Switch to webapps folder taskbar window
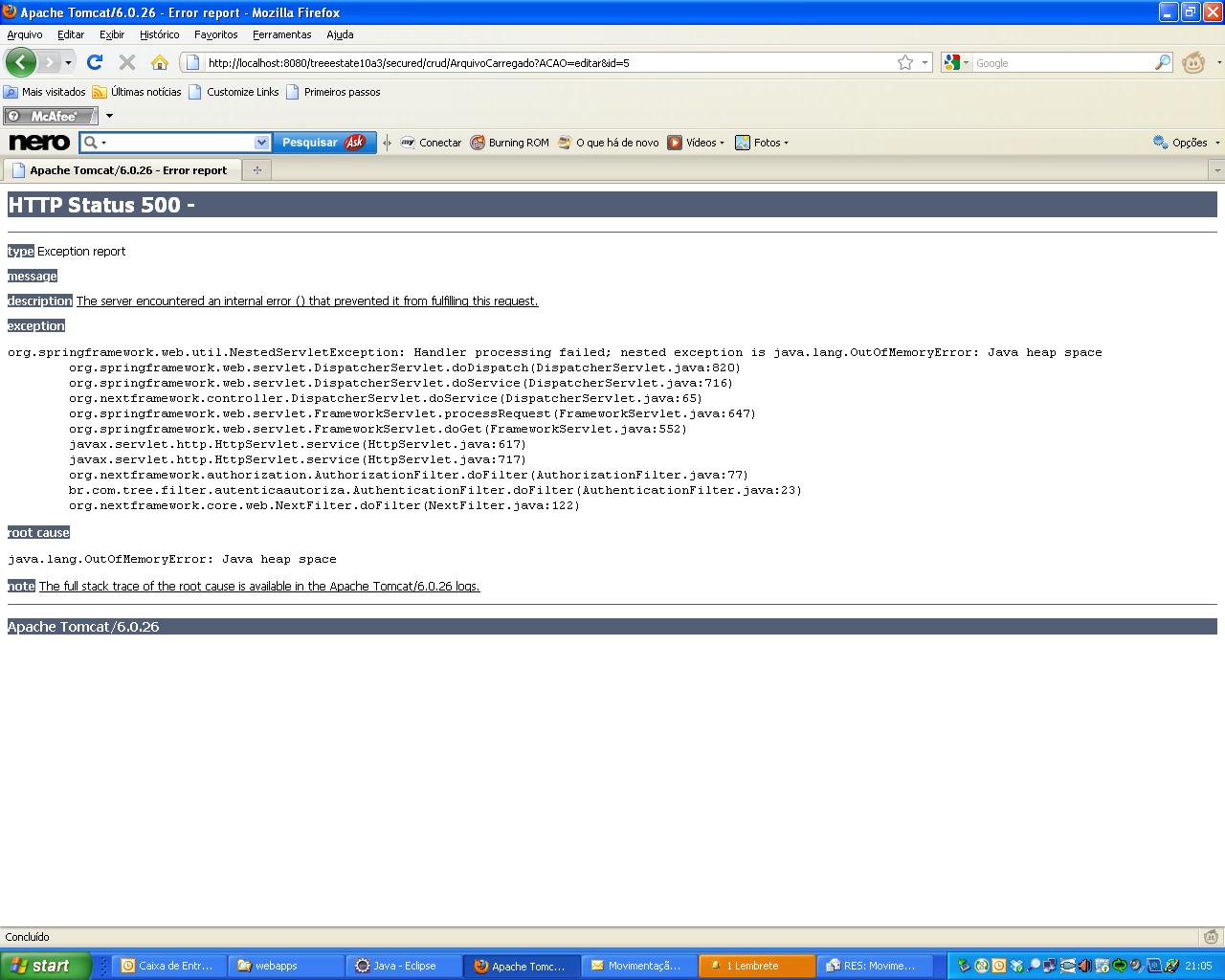This screenshot has height=980, width=1225. click(287, 966)
